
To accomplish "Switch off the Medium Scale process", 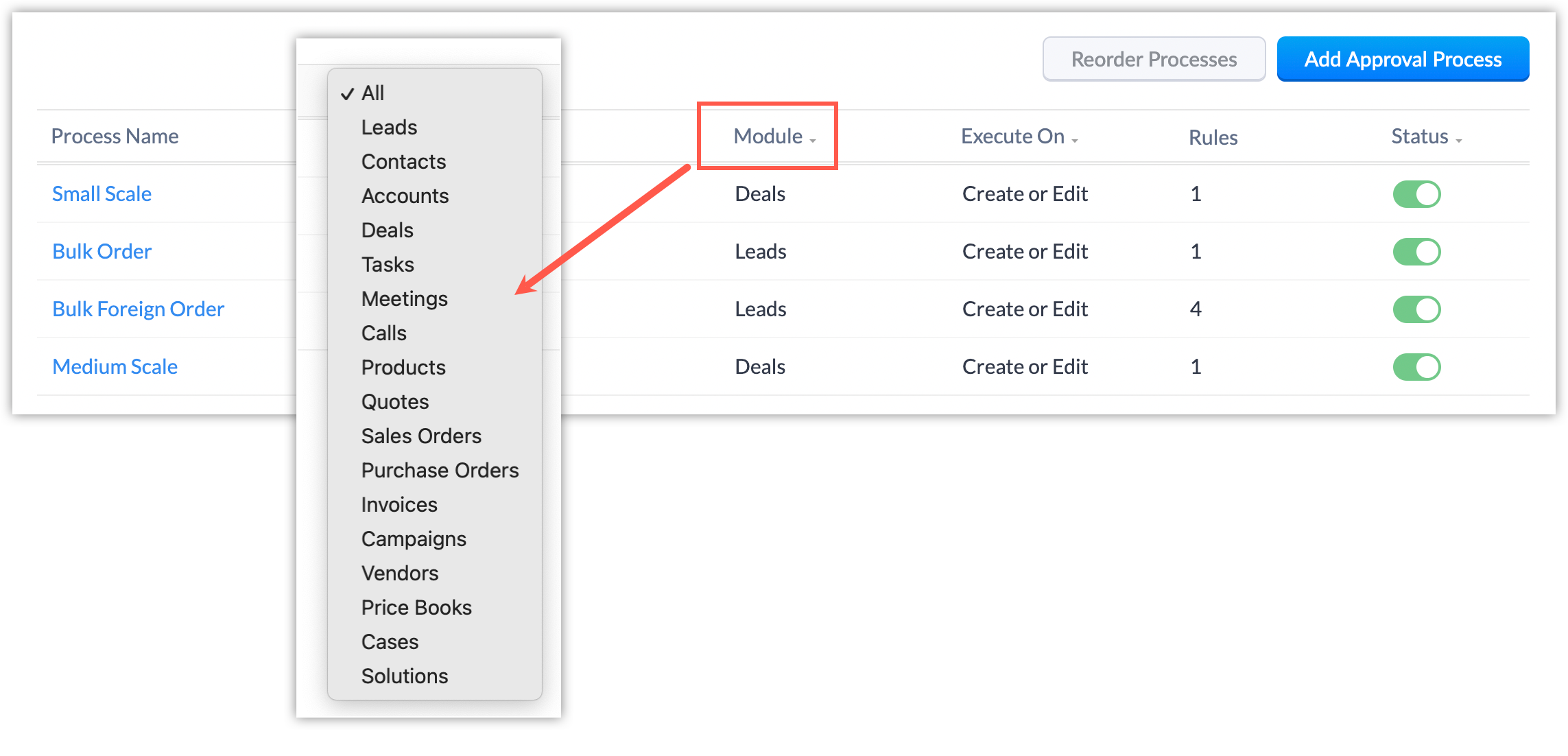I will [1416, 367].
